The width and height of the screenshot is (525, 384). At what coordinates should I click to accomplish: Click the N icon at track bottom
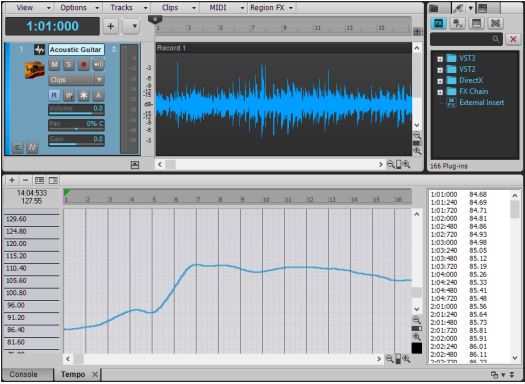pos(32,148)
